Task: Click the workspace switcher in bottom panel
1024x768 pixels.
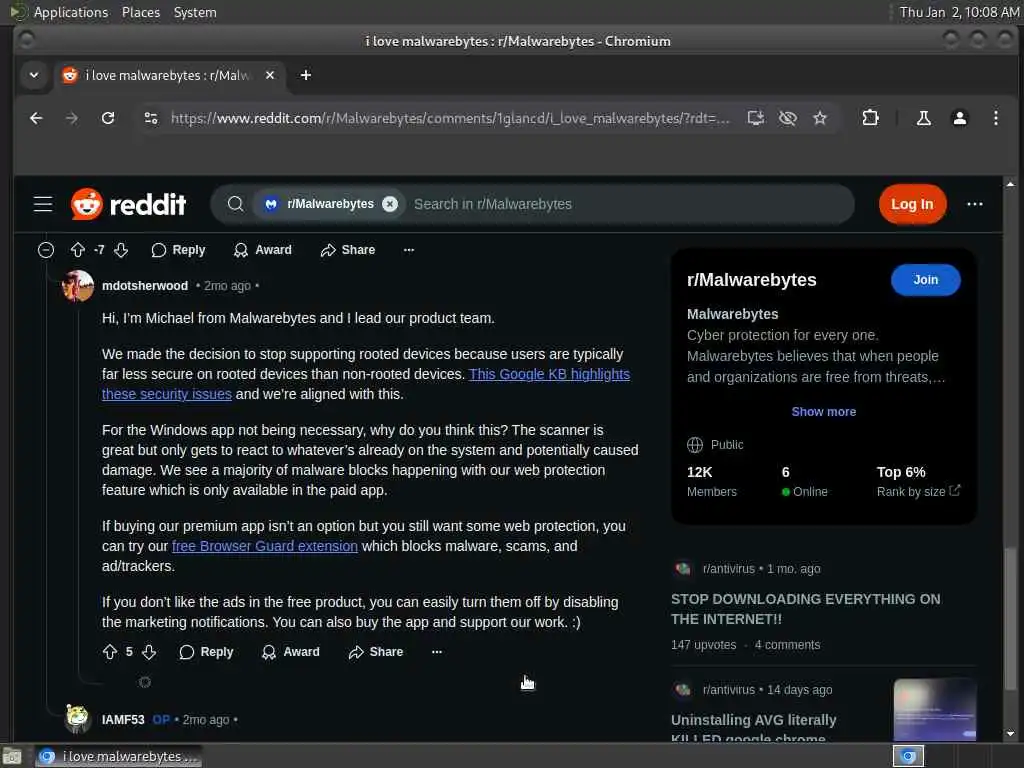Action: [908, 756]
